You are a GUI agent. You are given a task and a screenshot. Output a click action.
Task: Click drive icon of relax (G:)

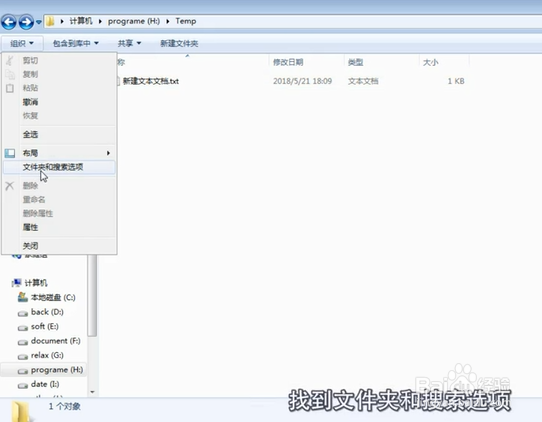pyautogui.click(x=23, y=357)
